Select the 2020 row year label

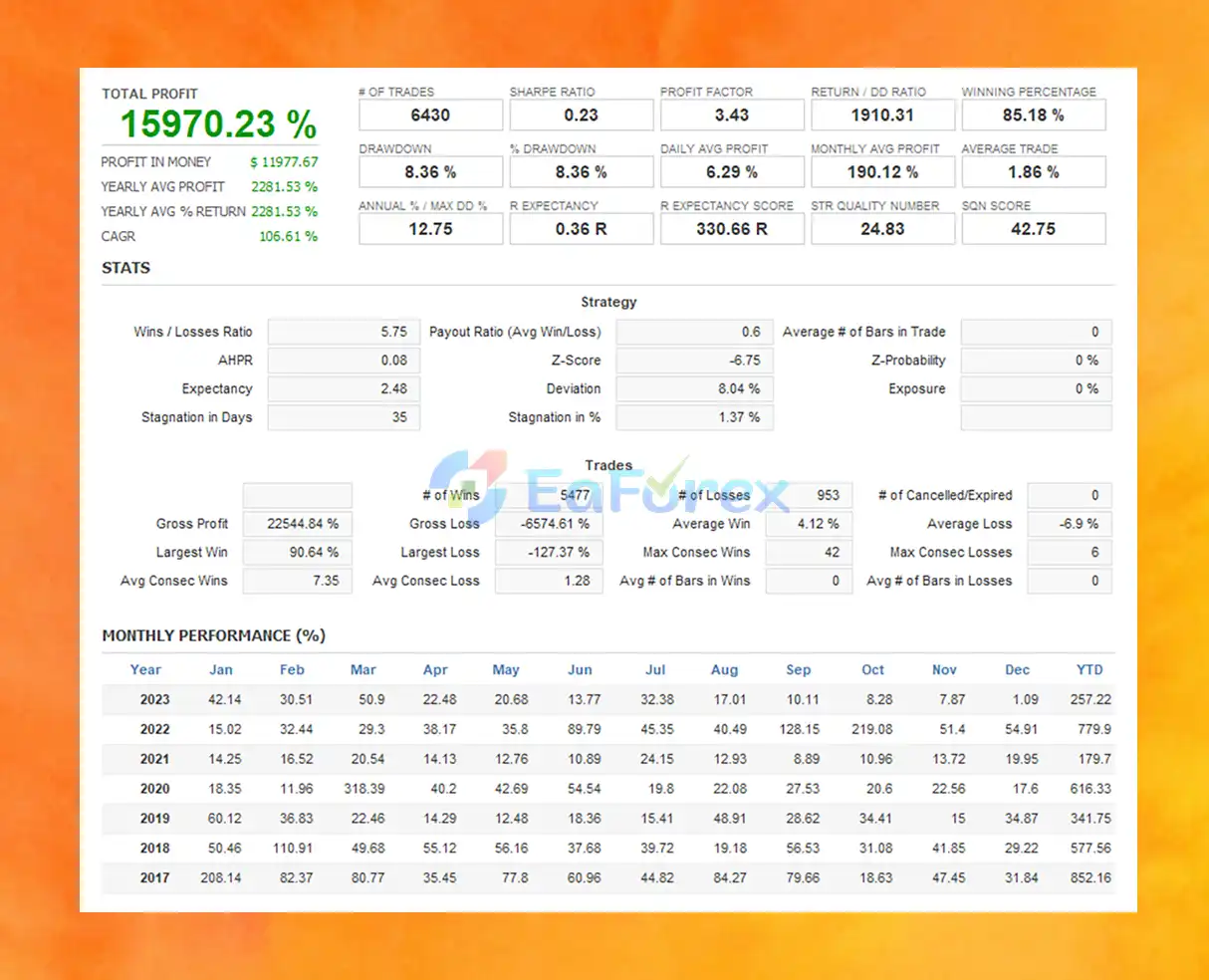(x=154, y=789)
